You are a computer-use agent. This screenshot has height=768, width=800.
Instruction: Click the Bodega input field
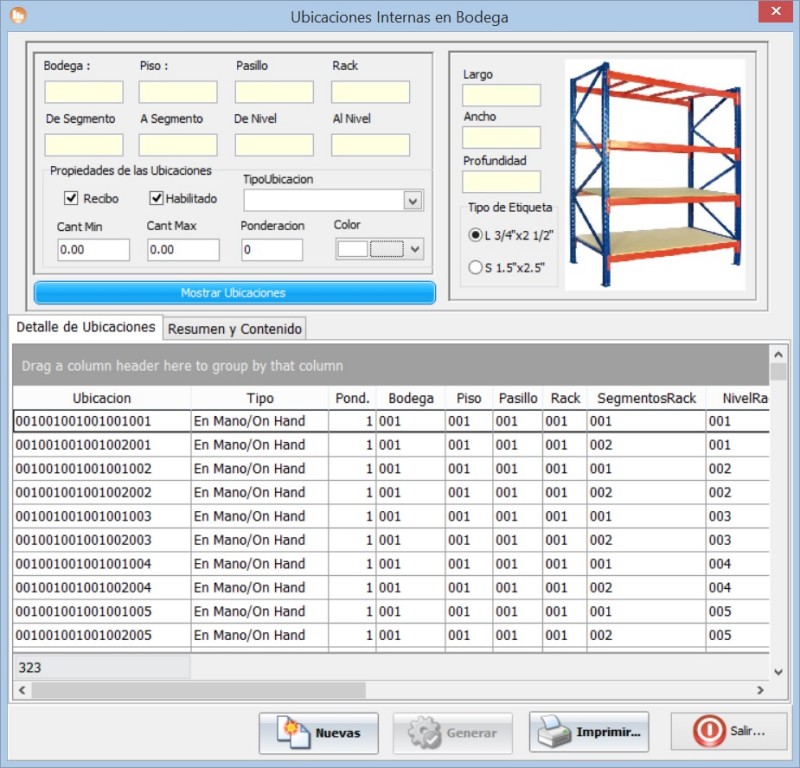pyautogui.click(x=84, y=92)
